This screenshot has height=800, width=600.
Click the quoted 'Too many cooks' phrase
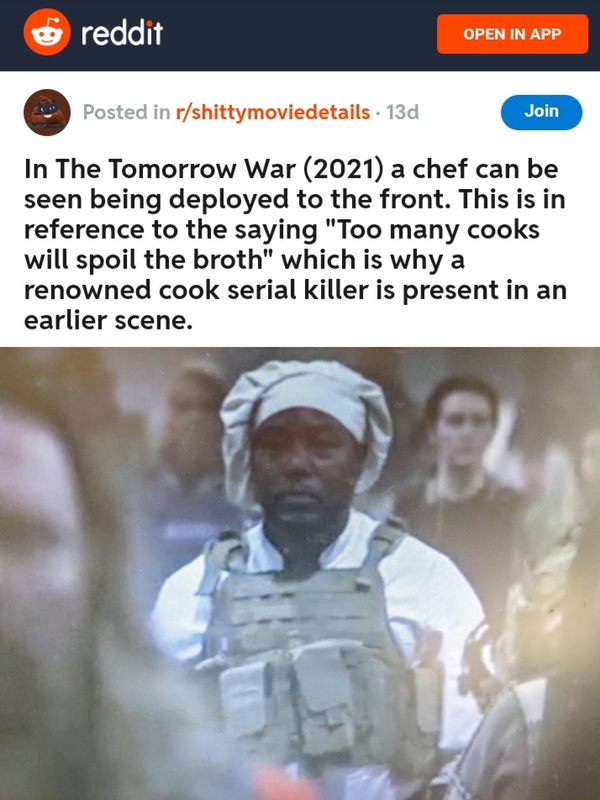click(x=432, y=230)
